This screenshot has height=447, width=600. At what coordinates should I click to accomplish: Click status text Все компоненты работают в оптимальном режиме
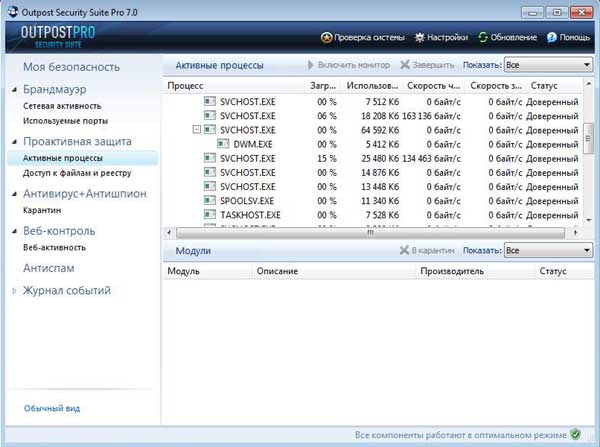point(460,435)
